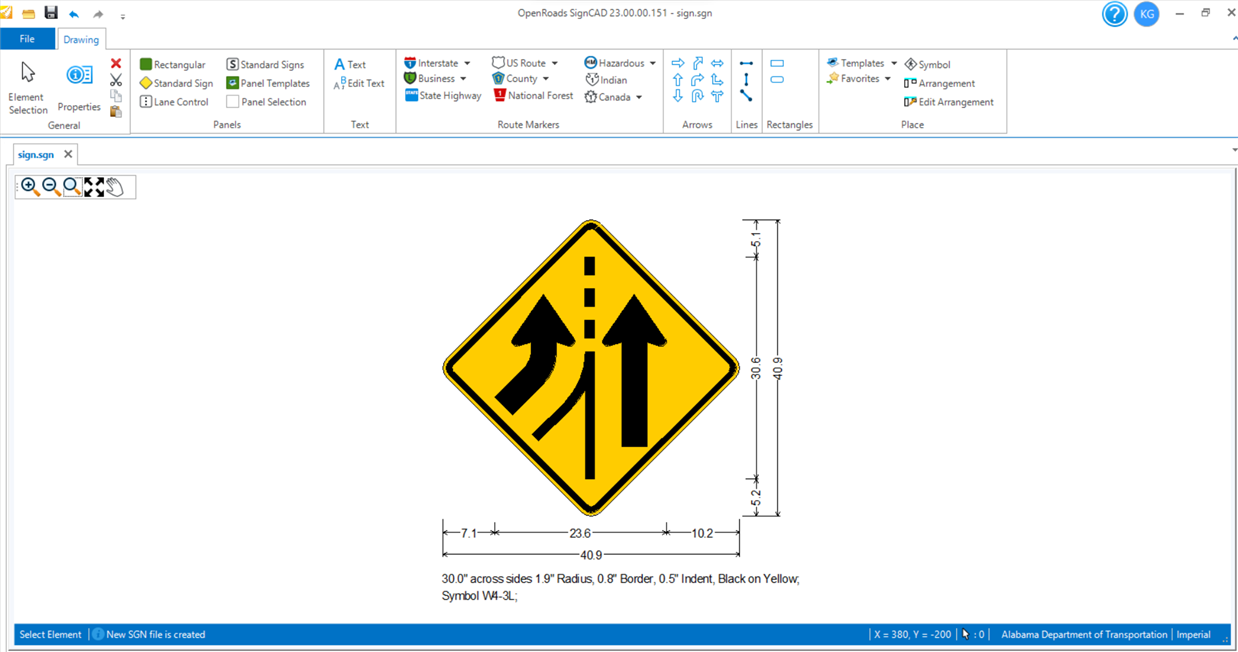Image resolution: width=1238 pixels, height=652 pixels.
Task: Insert a Standard Sign diamond panel
Action: [x=176, y=83]
